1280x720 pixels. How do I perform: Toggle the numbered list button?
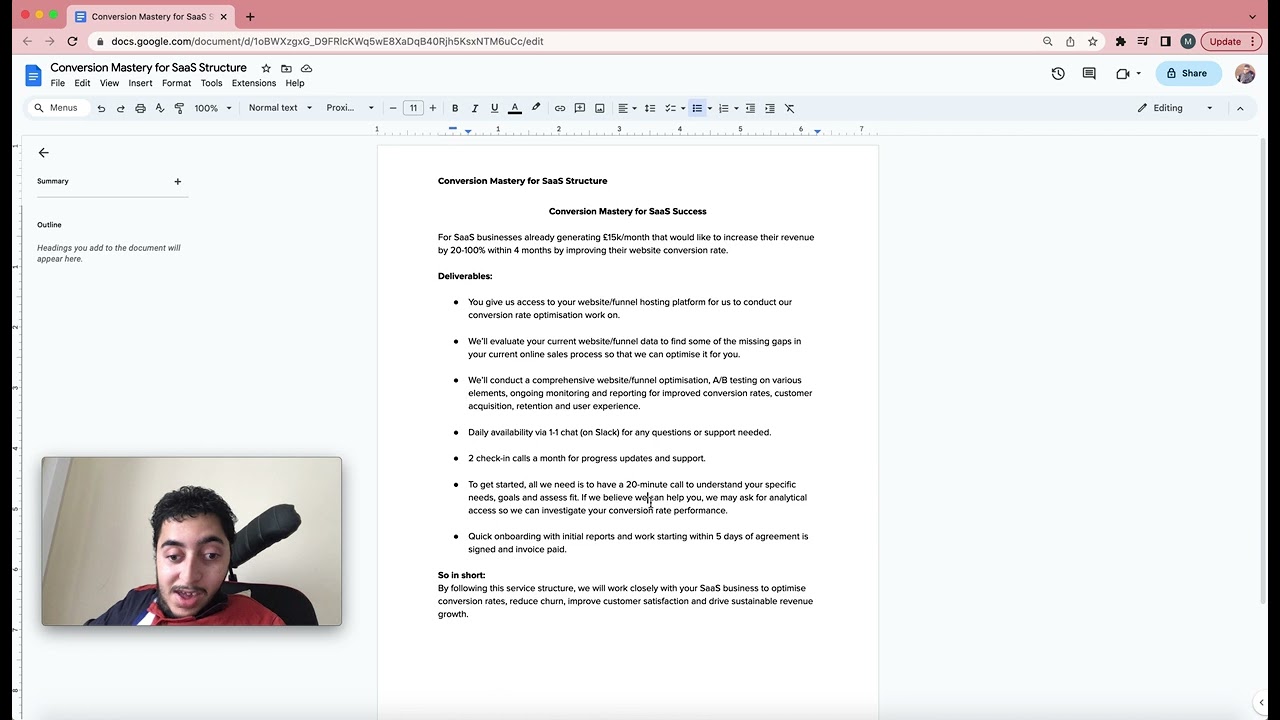click(723, 108)
